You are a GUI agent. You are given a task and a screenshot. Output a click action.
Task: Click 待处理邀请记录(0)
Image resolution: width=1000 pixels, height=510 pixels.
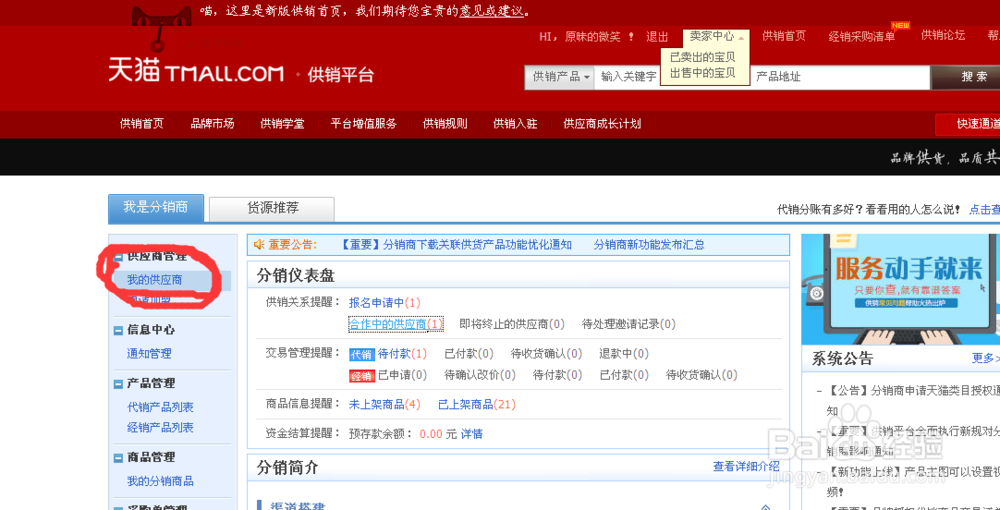coord(629,324)
